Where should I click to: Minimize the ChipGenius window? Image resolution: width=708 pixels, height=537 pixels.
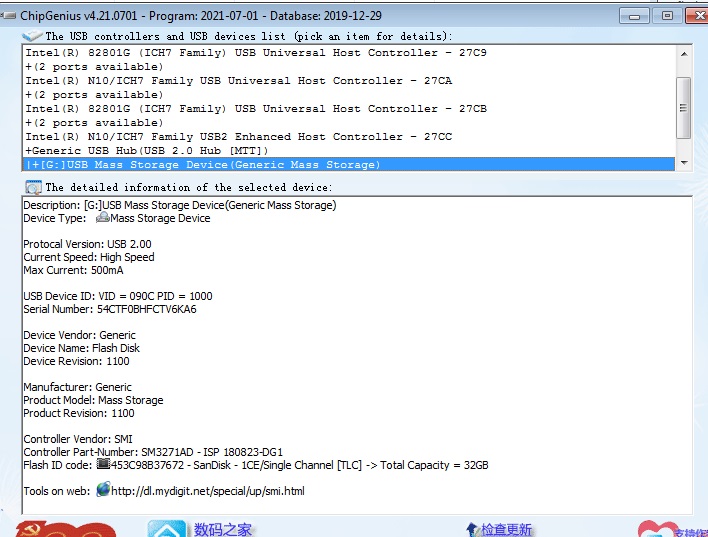click(634, 16)
